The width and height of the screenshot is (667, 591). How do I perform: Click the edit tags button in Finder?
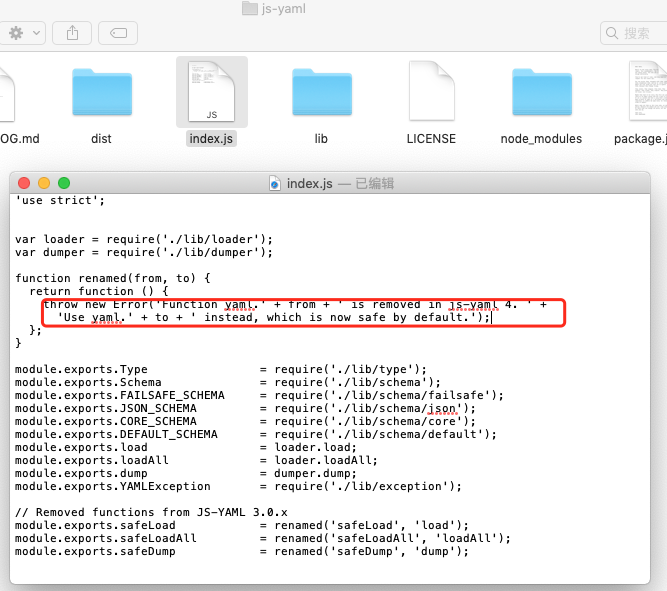[118, 33]
